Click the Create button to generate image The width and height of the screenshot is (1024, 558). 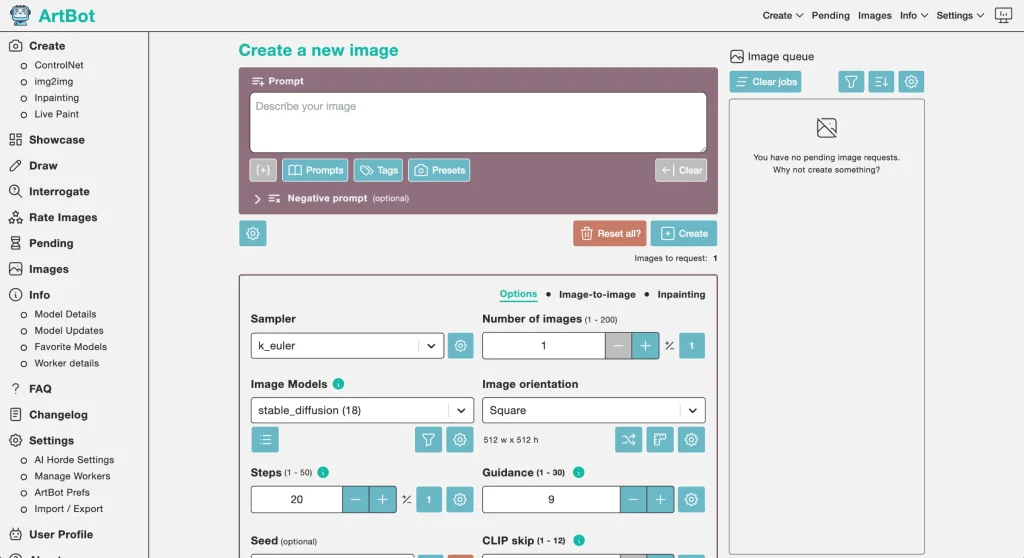tap(683, 233)
